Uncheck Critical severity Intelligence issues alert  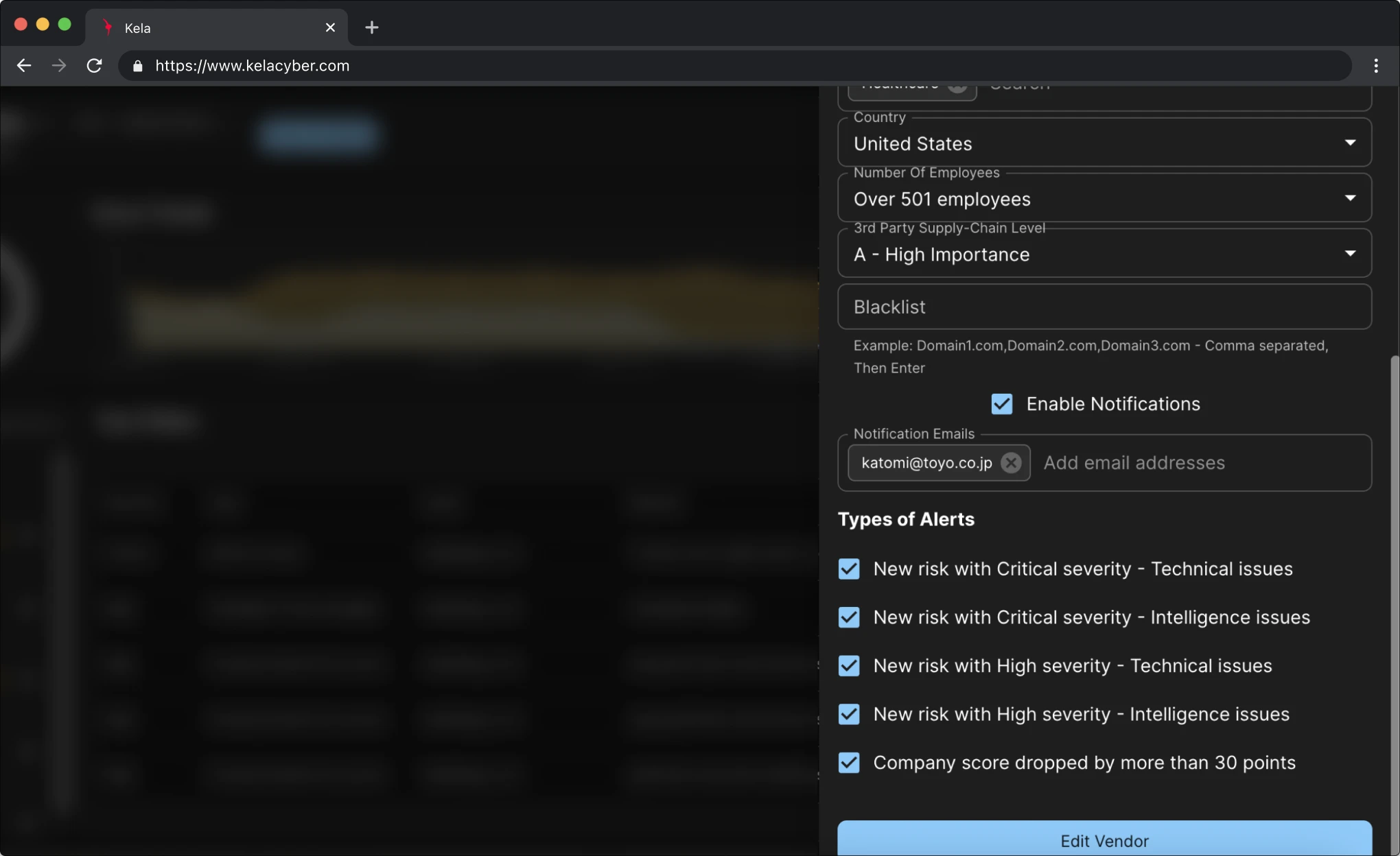[x=849, y=617]
